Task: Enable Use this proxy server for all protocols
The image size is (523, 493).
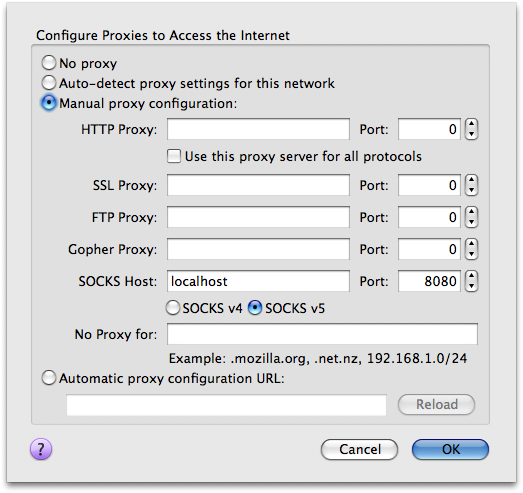Action: click(x=174, y=156)
